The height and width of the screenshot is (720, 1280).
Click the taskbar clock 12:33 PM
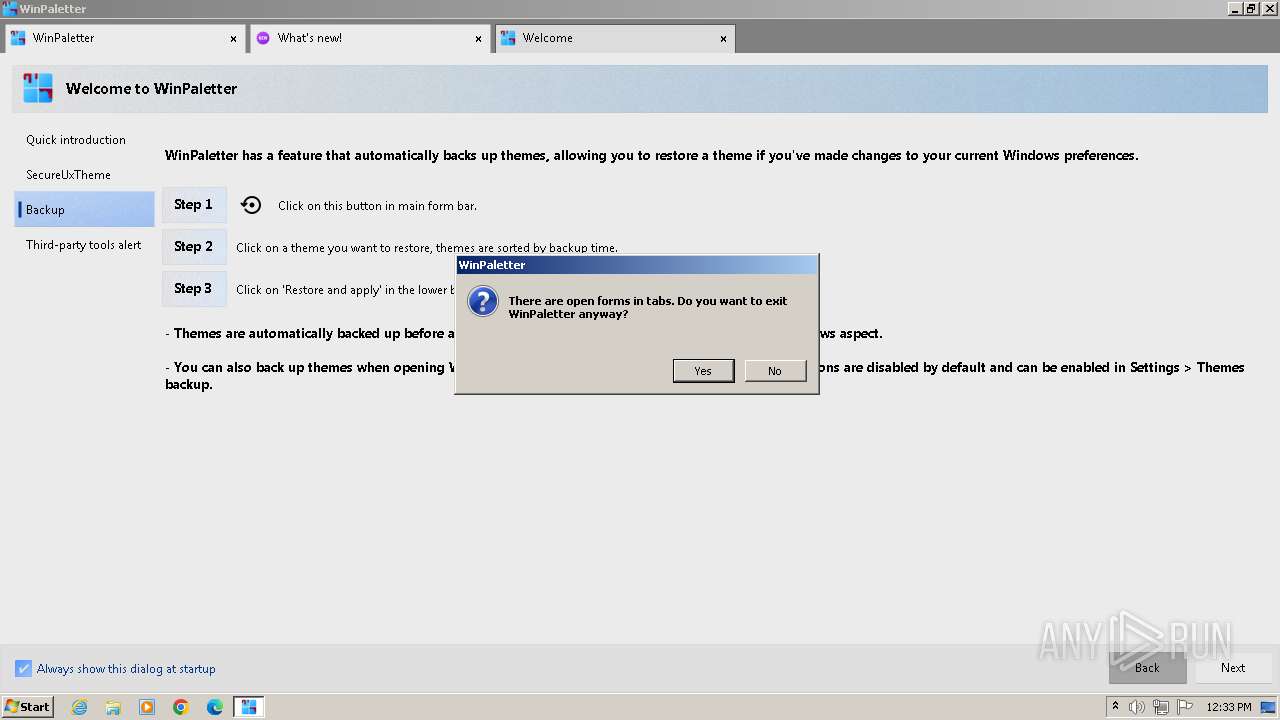coord(1229,707)
